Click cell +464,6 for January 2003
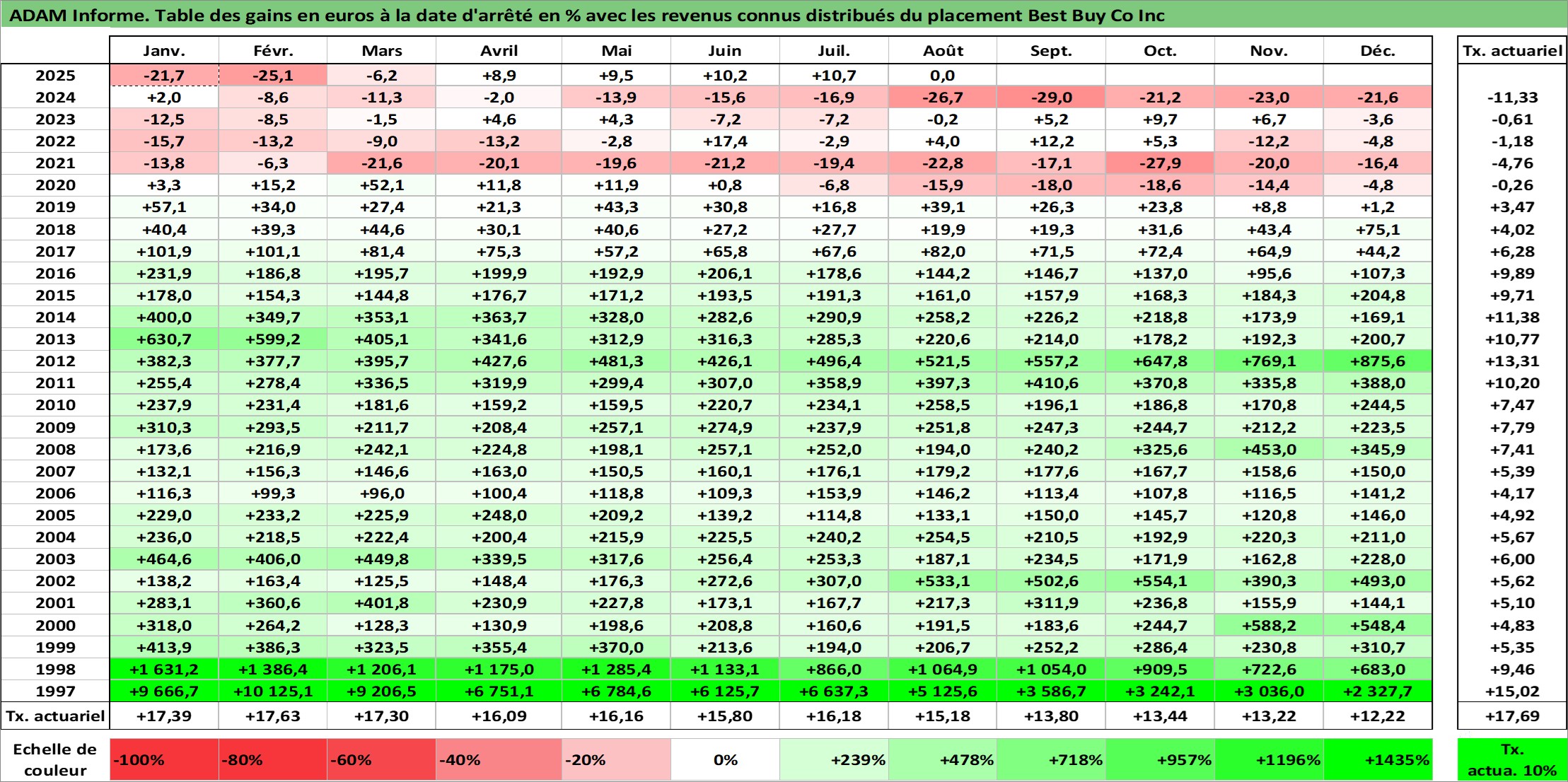Viewport: 1568px width, 782px height. pyautogui.click(x=164, y=559)
